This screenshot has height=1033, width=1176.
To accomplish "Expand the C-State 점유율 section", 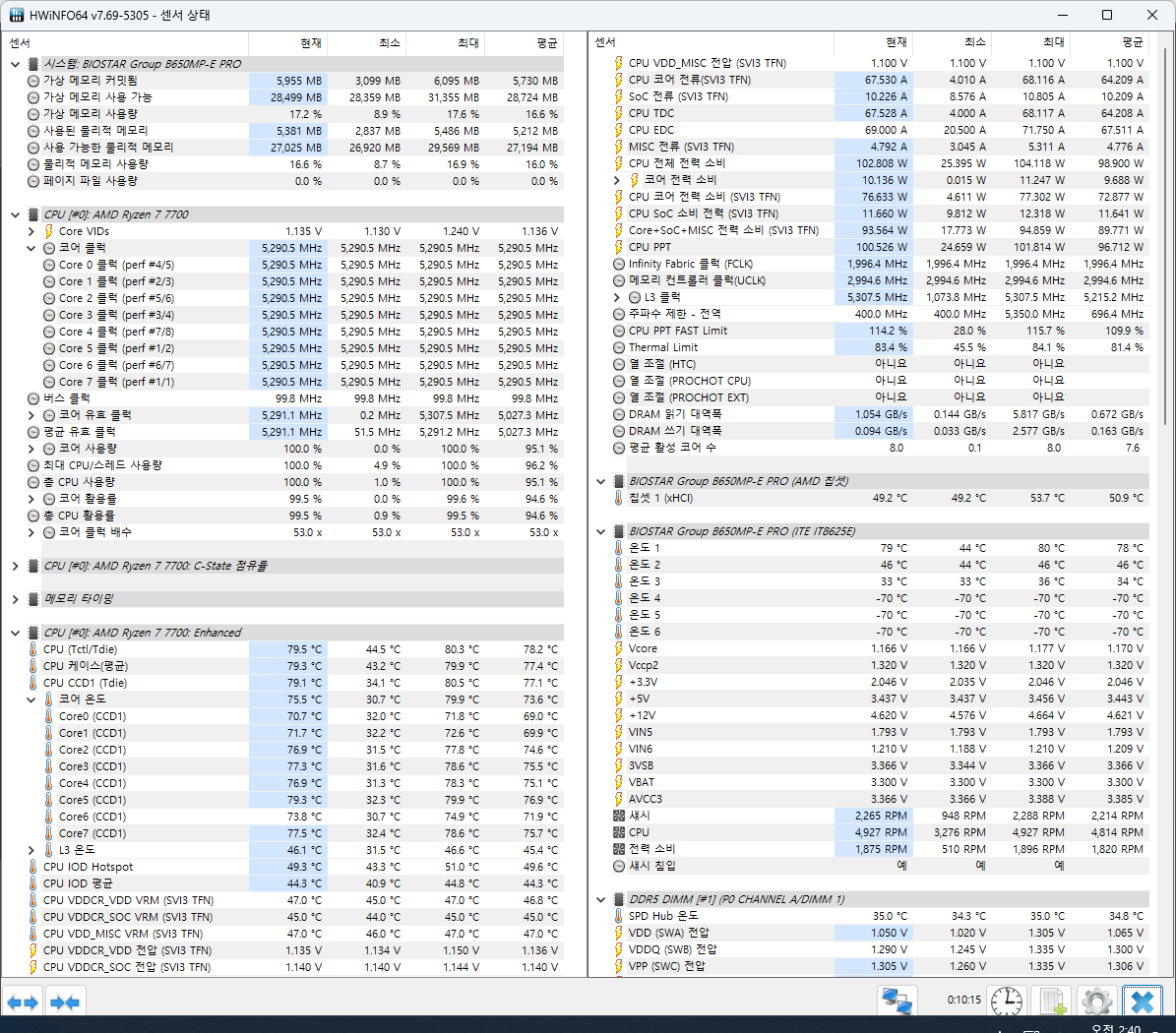I will (x=15, y=566).
